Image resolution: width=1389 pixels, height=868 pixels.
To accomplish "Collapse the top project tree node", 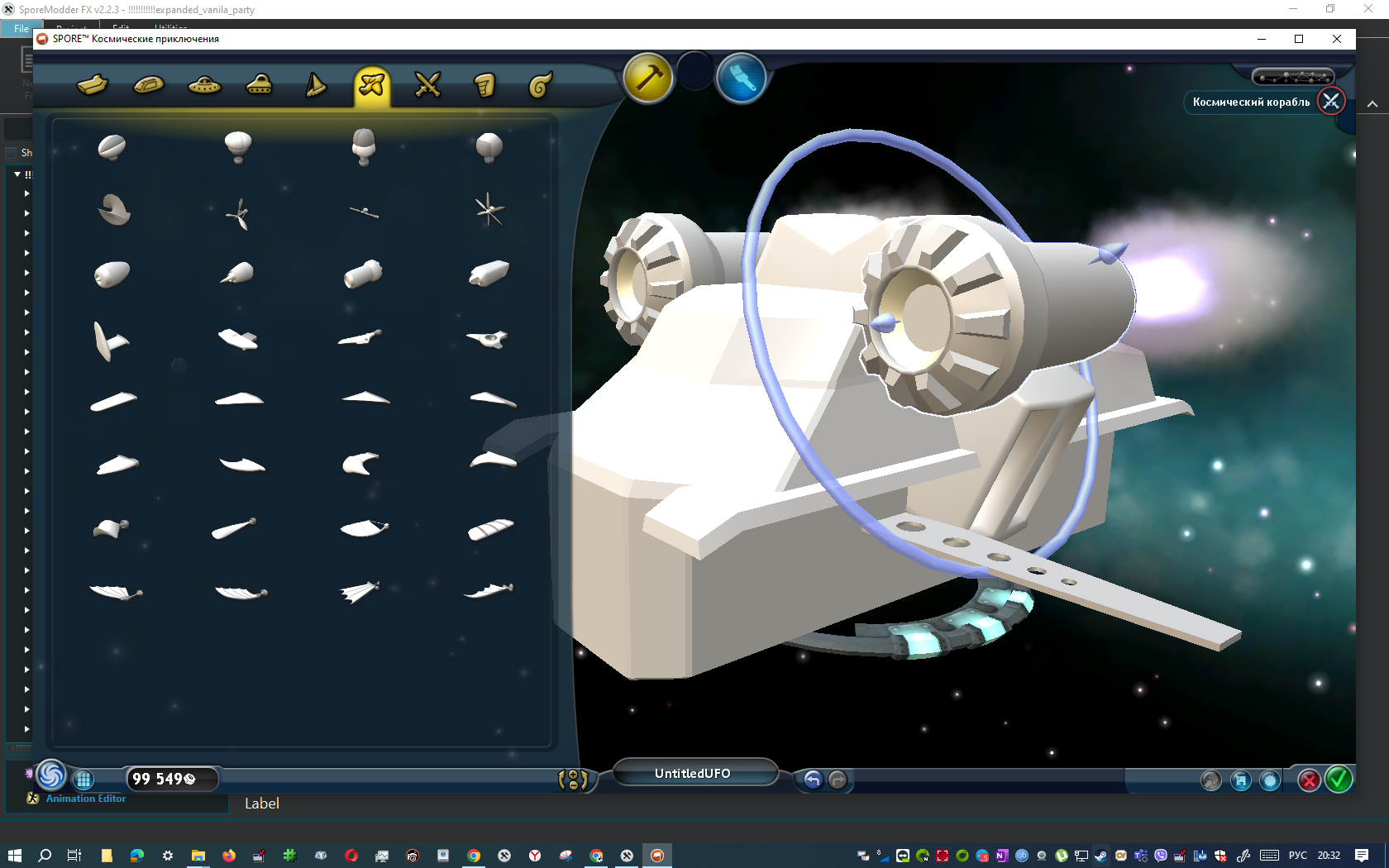I will [x=17, y=174].
